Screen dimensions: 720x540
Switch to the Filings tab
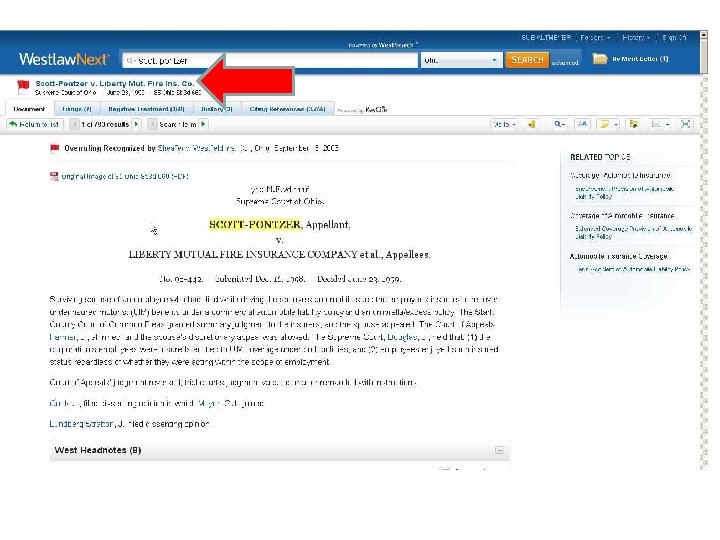coord(77,109)
